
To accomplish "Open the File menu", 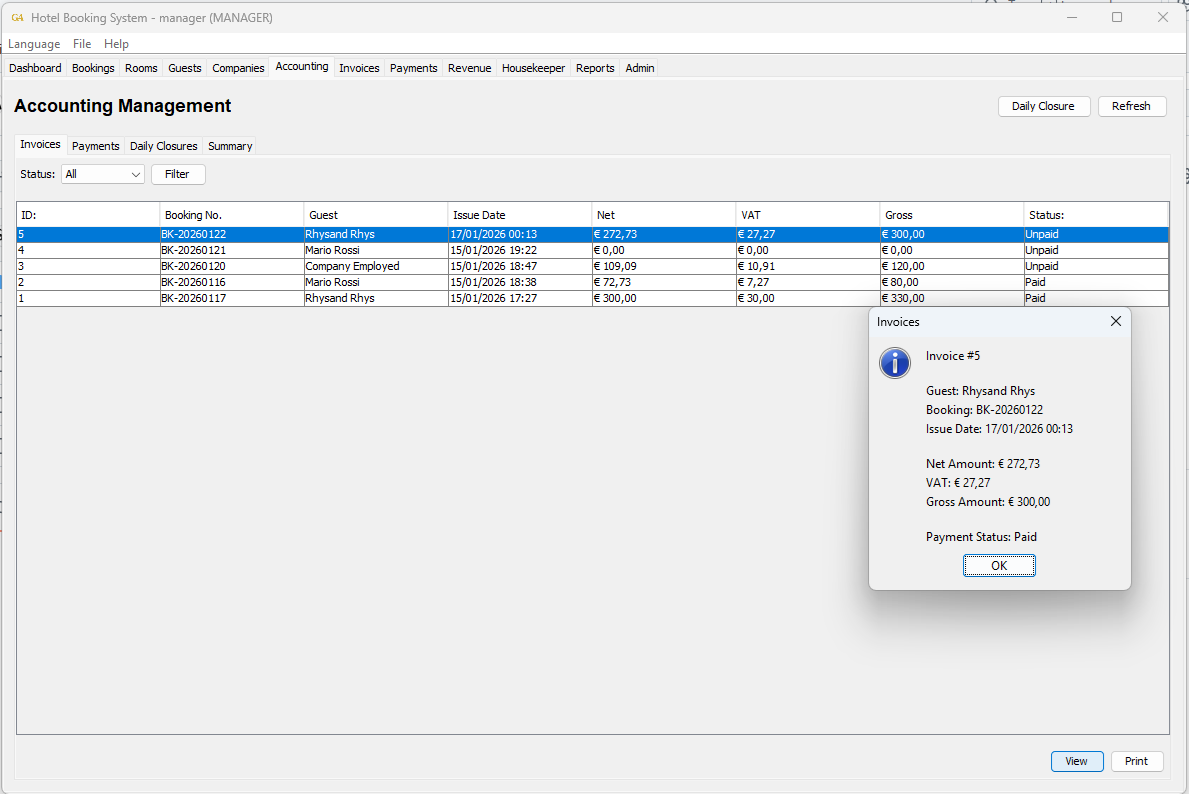I will (82, 44).
